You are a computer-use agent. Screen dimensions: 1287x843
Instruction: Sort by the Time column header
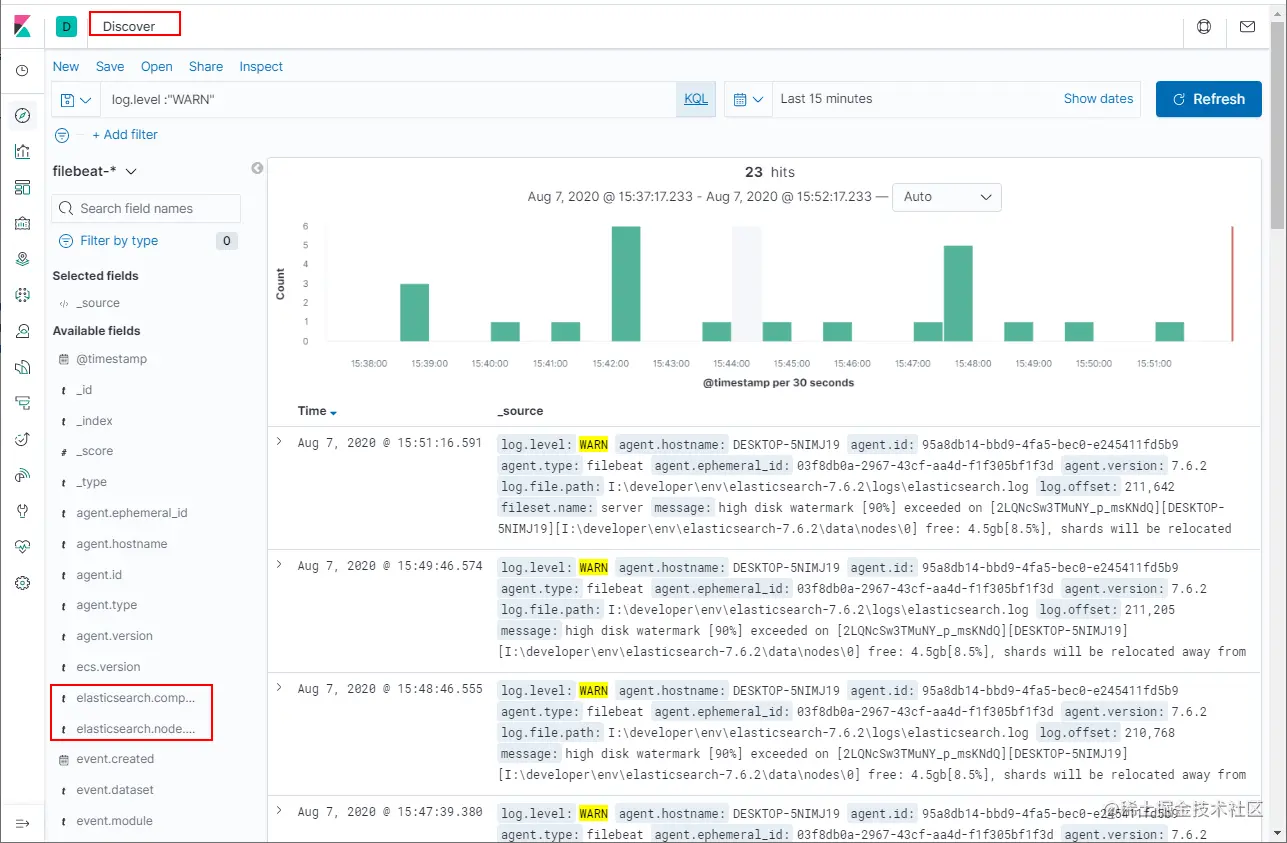coord(317,411)
